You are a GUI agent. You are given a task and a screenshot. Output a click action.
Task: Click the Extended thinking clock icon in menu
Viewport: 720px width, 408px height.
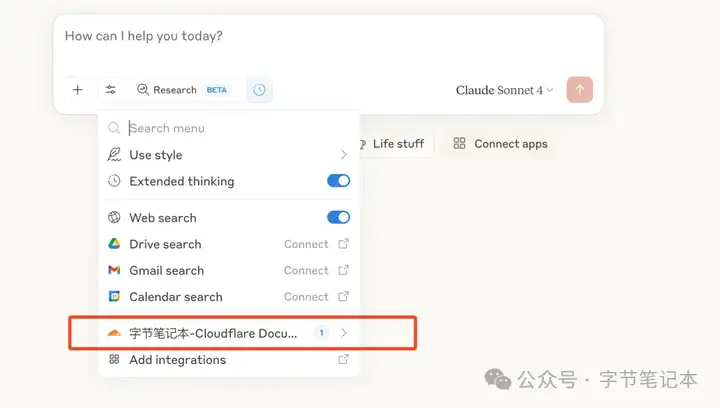coord(114,181)
